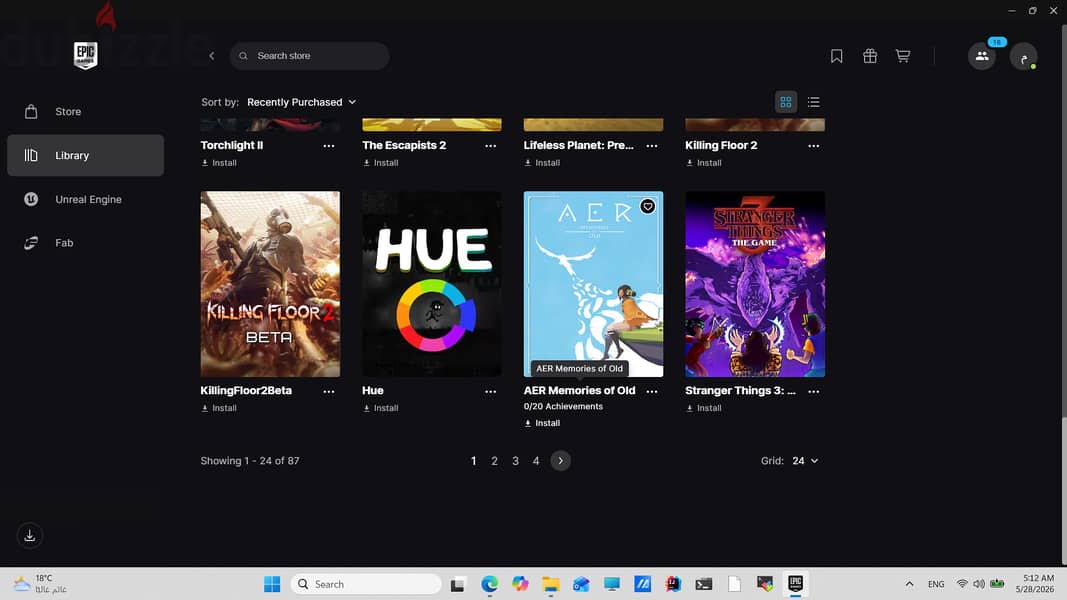The width and height of the screenshot is (1067, 600).
Task: Expand the Grid 24 dropdown
Action: coord(805,461)
